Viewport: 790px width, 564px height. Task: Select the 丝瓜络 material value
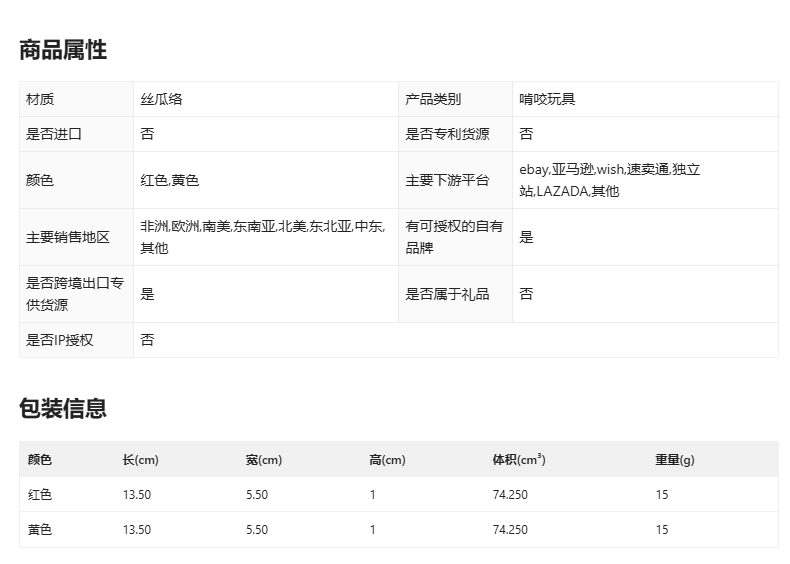tap(161, 99)
